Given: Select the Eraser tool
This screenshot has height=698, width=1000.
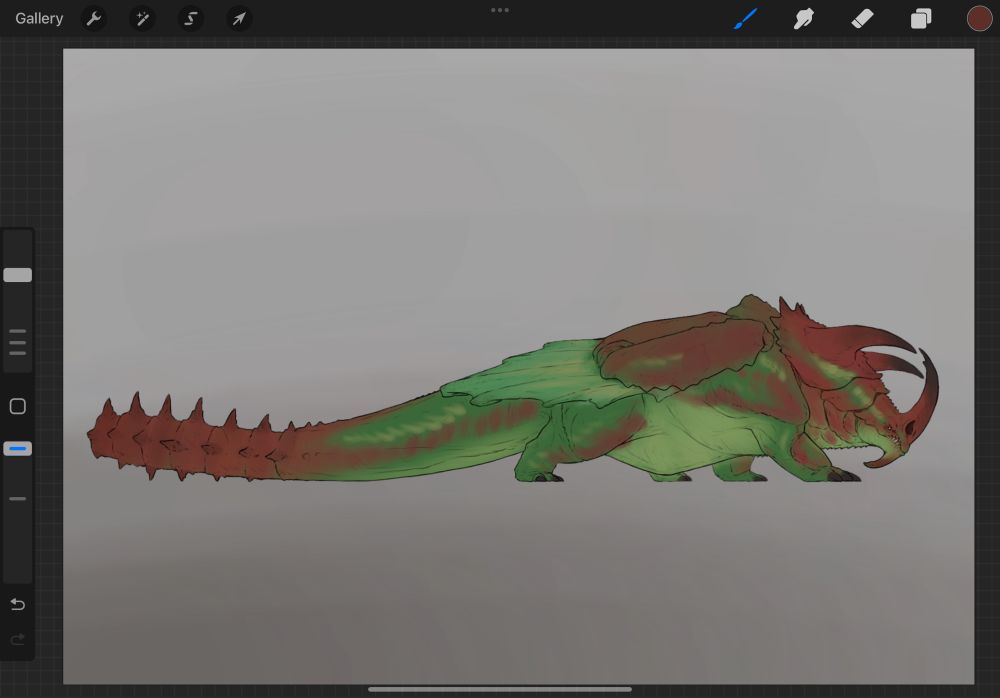Looking at the screenshot, I should click(x=862, y=19).
